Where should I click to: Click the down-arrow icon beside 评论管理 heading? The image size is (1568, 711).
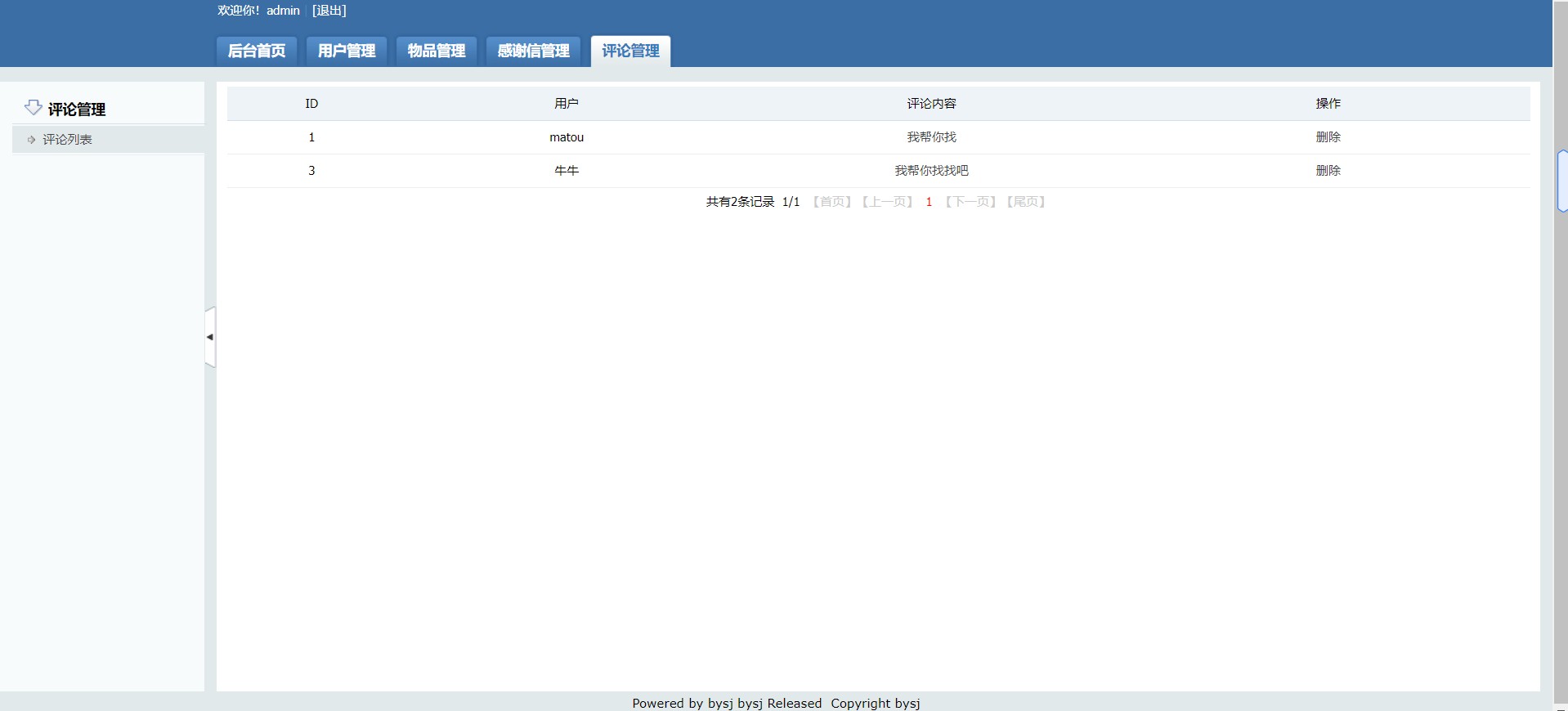[x=33, y=108]
